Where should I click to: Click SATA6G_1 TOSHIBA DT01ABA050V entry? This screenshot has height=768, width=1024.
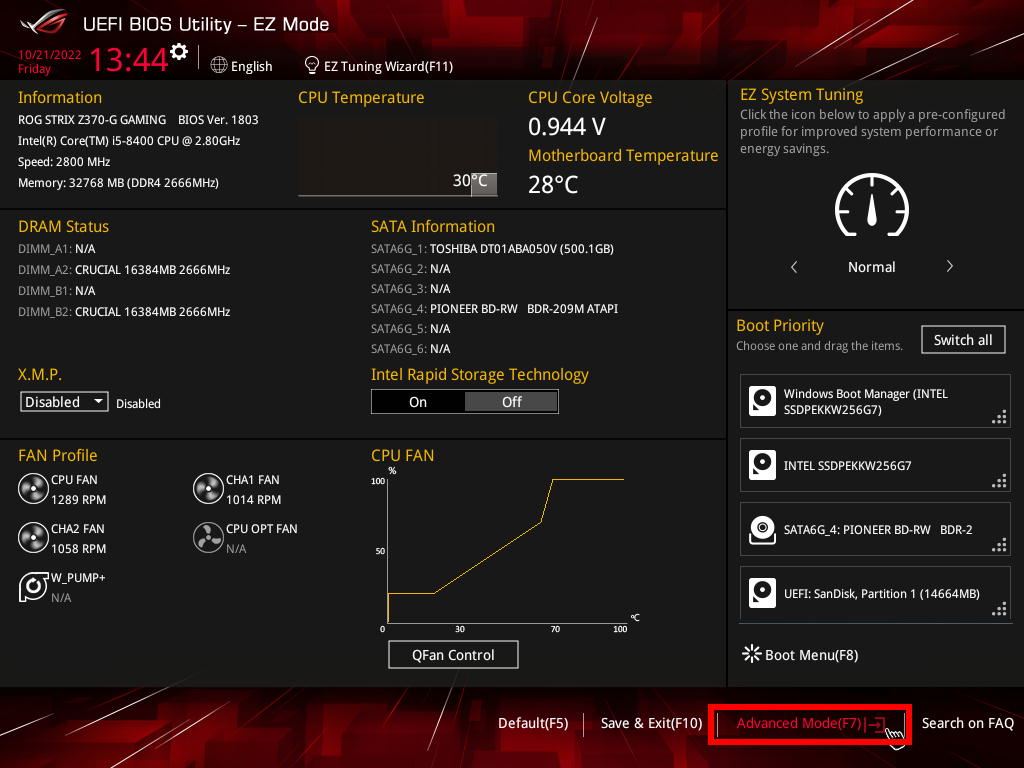pos(492,249)
